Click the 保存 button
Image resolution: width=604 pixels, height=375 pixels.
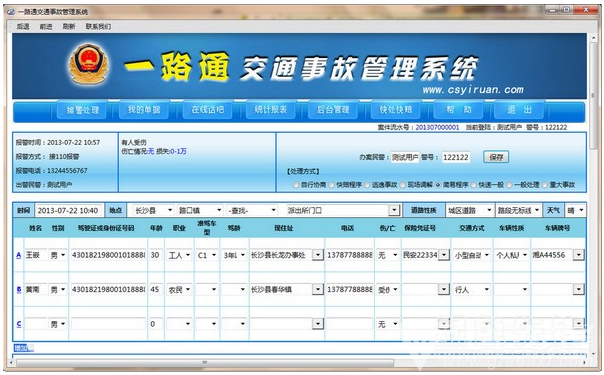[x=496, y=157]
